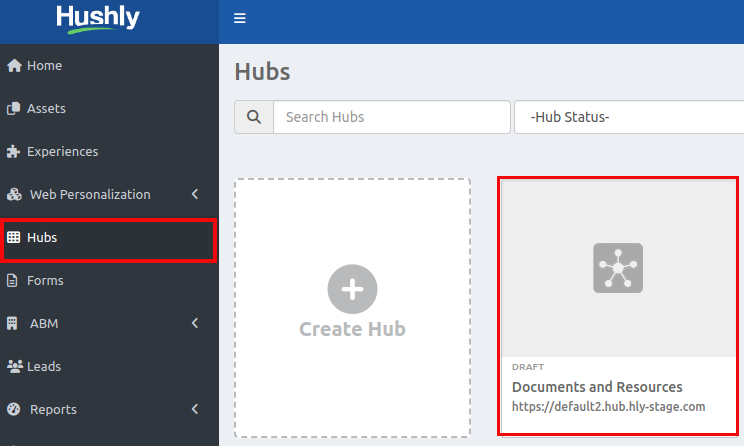Click the Web Personalization label
The image size is (744, 447).
coord(90,195)
